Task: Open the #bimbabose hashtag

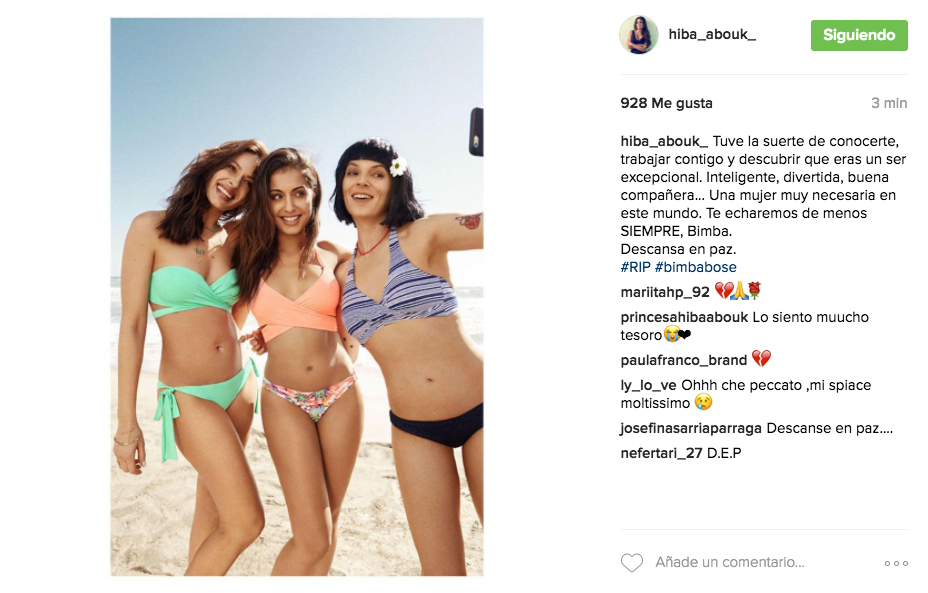Action: click(695, 267)
